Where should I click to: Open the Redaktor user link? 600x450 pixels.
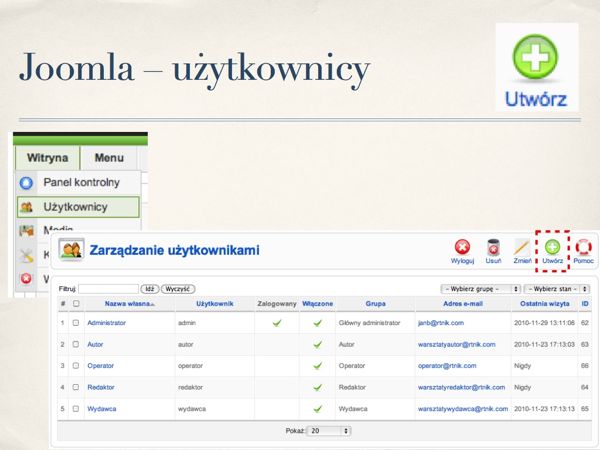[x=103, y=387]
